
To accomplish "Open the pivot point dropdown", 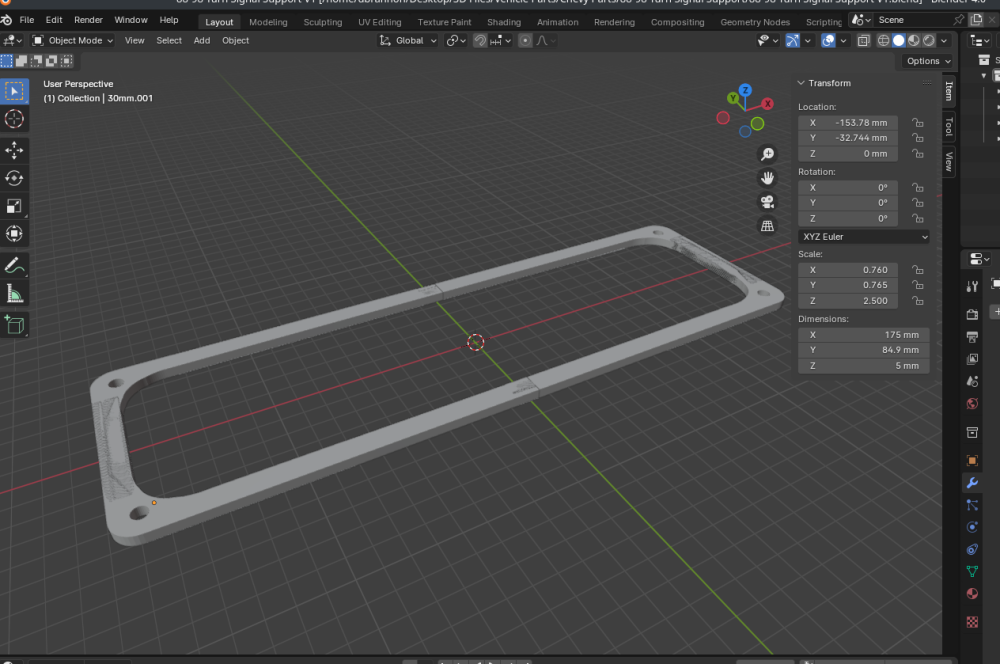I will pyautogui.click(x=456, y=41).
